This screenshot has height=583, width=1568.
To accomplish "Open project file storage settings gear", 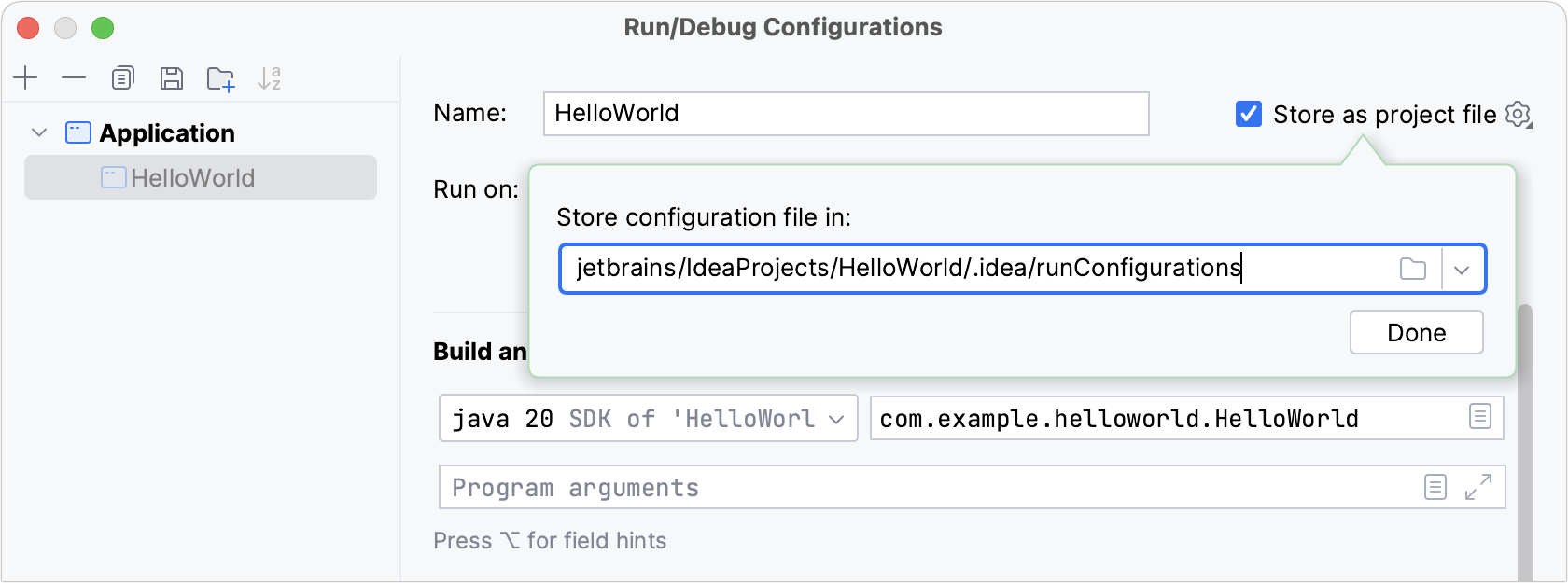I will (1519, 115).
